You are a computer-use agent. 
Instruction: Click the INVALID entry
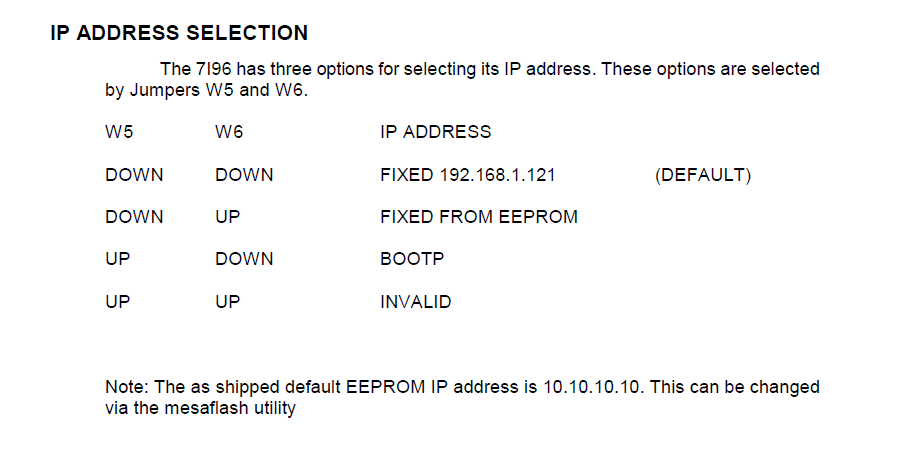click(x=415, y=301)
